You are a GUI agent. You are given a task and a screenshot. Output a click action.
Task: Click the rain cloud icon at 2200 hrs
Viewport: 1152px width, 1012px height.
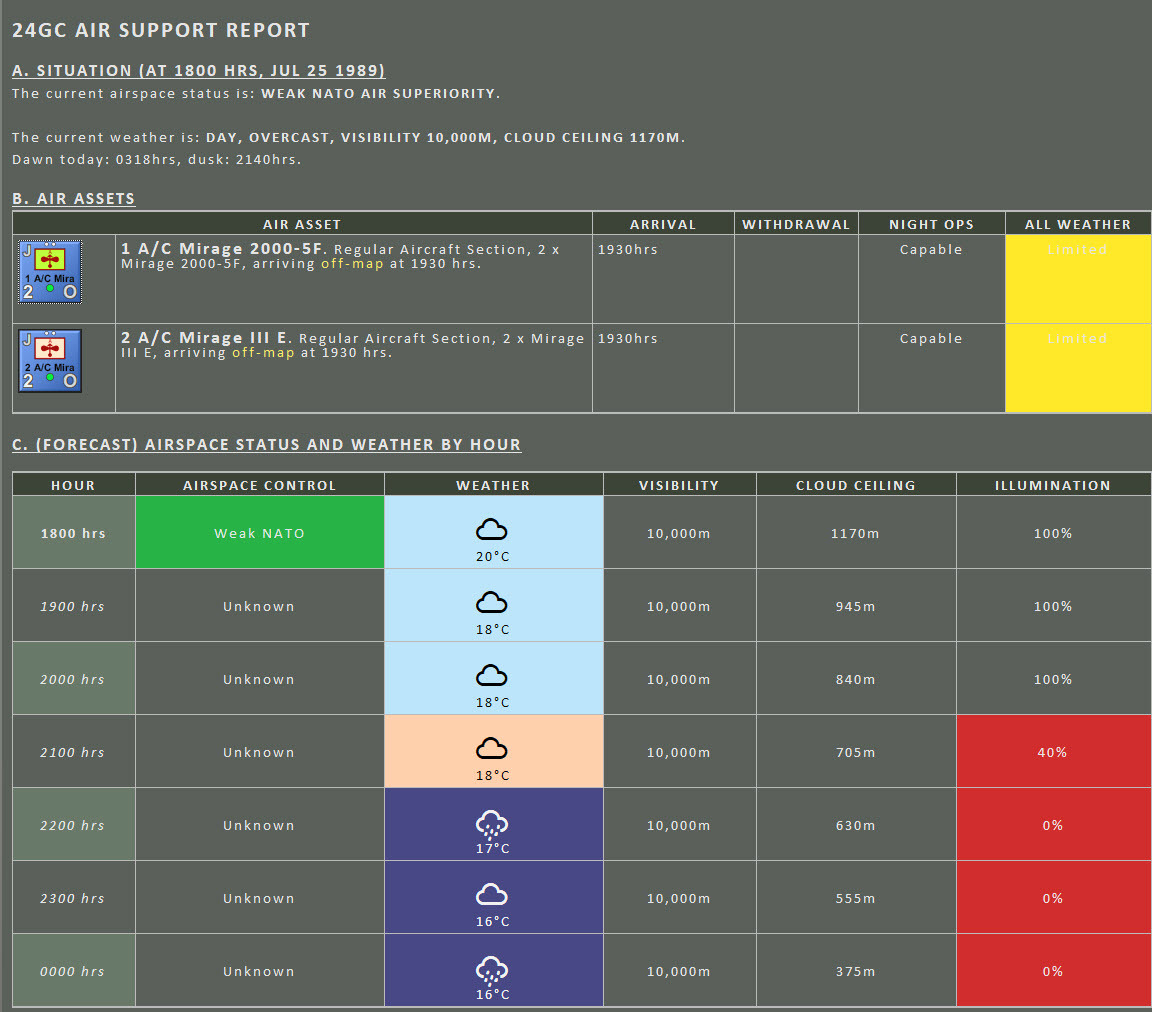492,824
